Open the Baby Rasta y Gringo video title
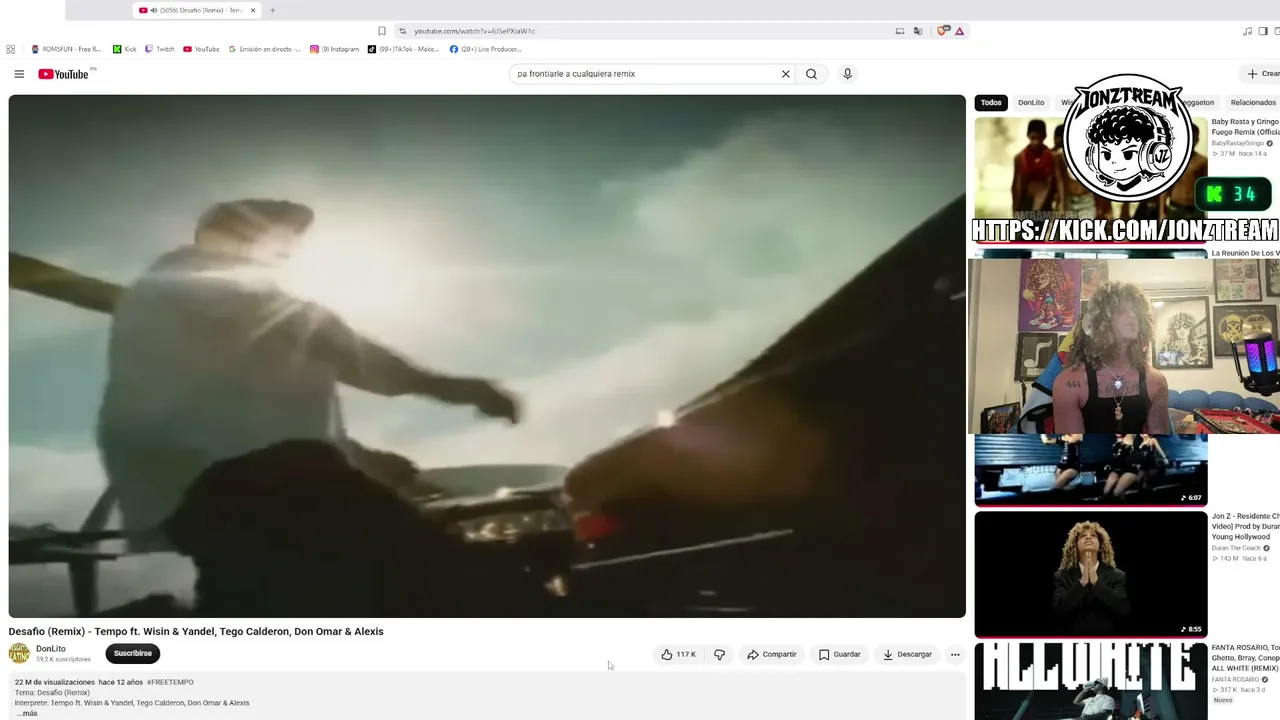The height and width of the screenshot is (720, 1280). (1246, 127)
